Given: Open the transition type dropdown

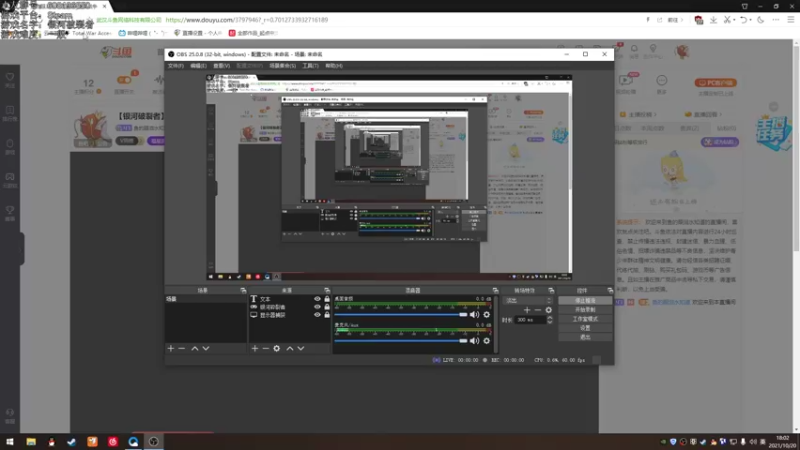Looking at the screenshot, I should click(528, 301).
